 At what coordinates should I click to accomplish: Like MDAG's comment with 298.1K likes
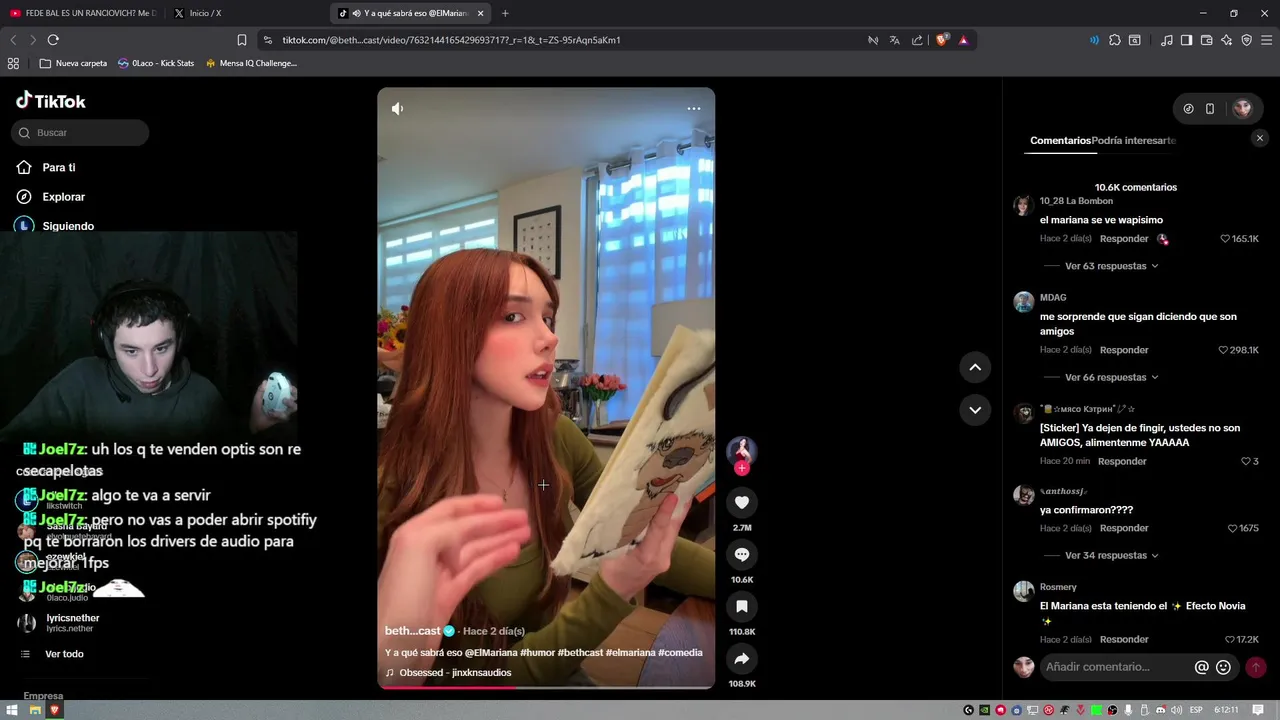1223,350
